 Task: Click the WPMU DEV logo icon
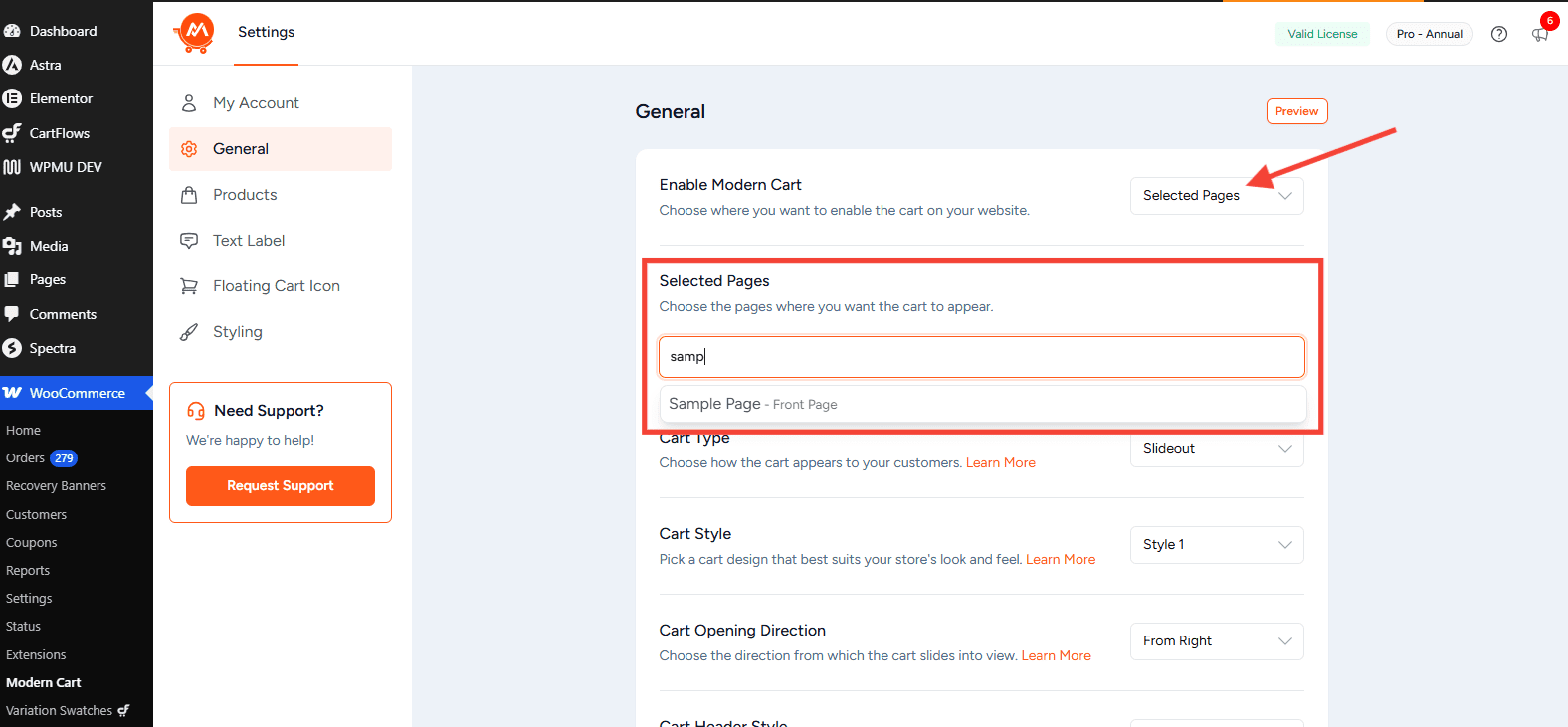12,167
